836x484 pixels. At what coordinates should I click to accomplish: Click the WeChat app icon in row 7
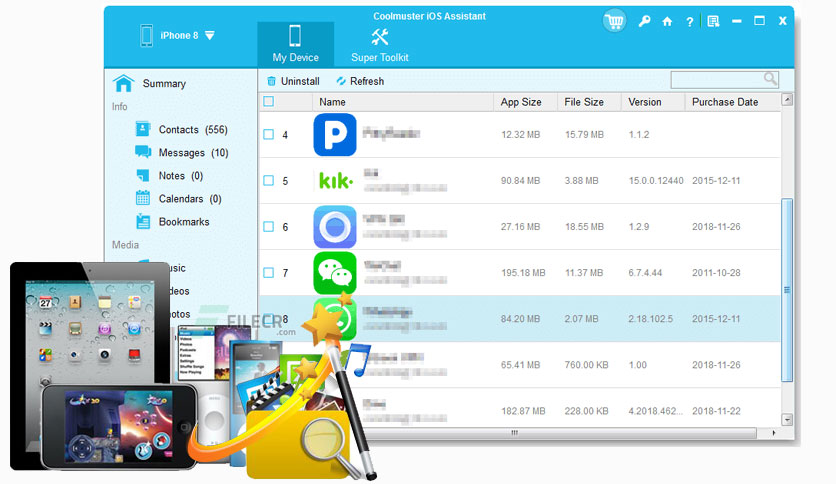click(x=335, y=272)
